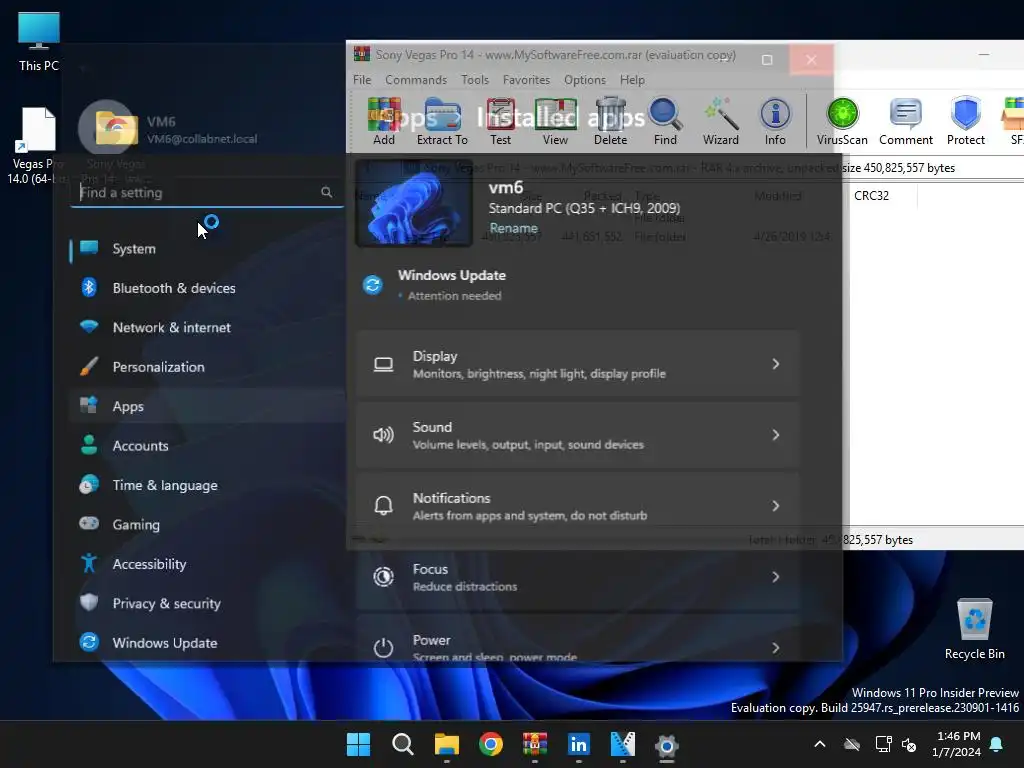Screen dimensions: 1024x768
Task: Click Extract To in WinRAR toolbar
Action: 442,121
